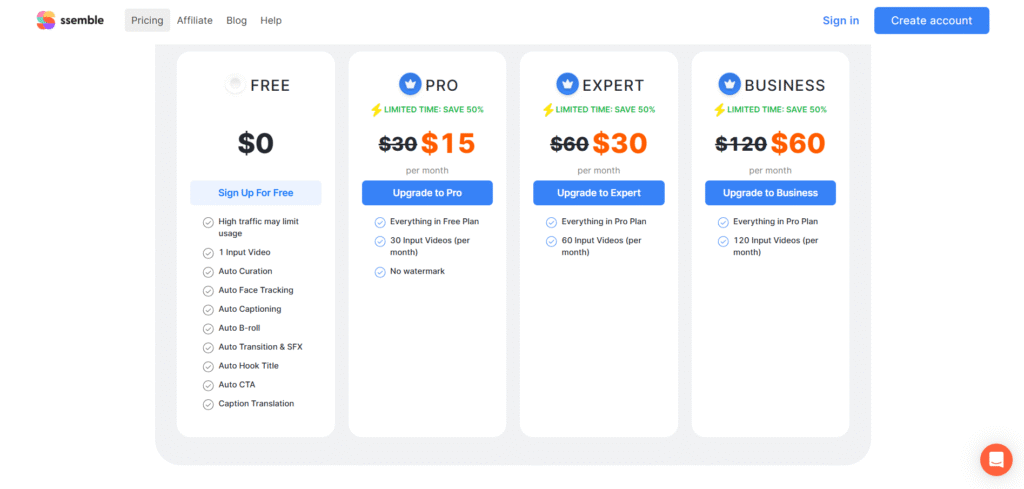Click the Pro plan crown icon

tap(409, 84)
